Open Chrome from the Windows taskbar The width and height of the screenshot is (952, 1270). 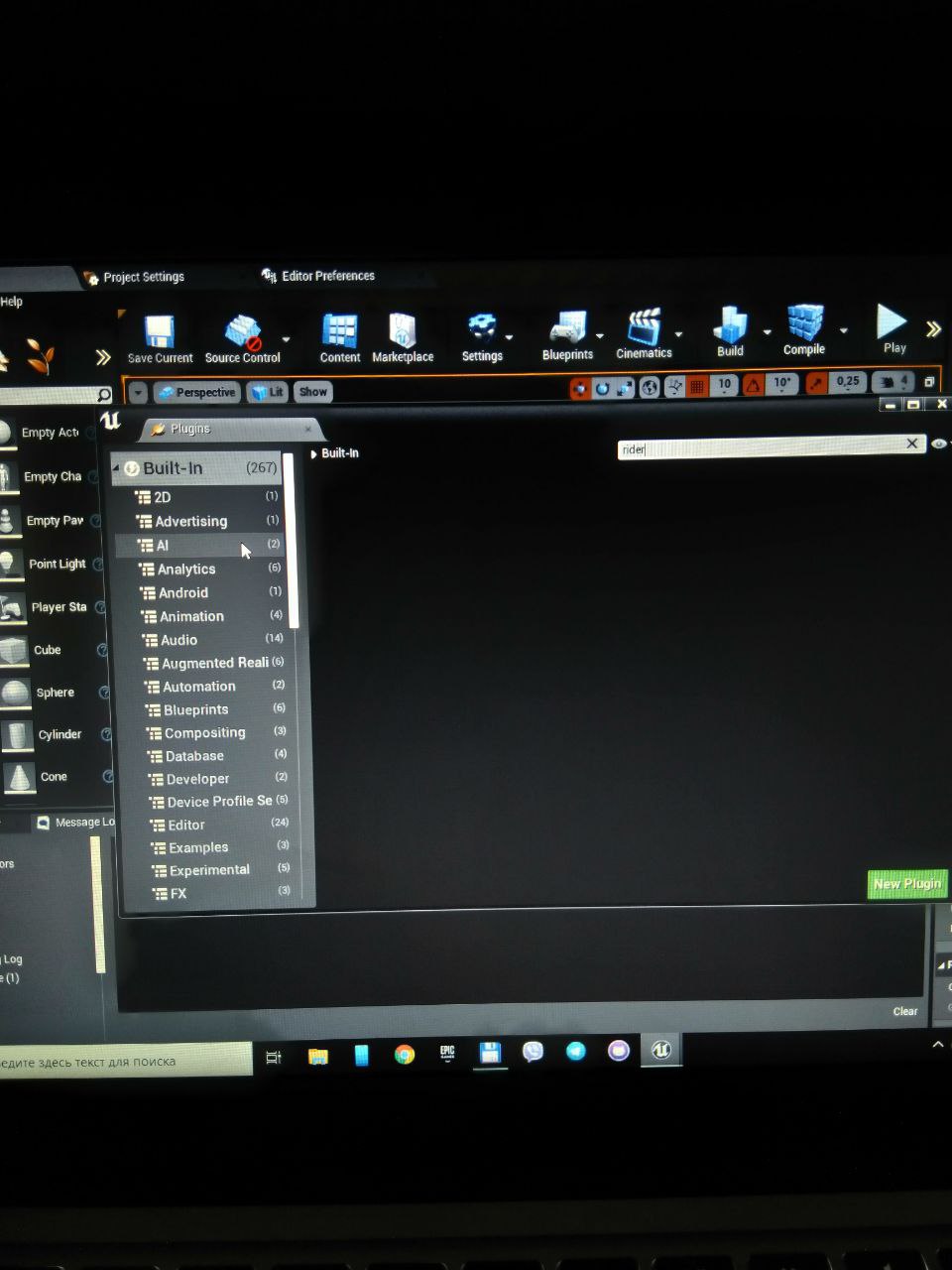405,1054
